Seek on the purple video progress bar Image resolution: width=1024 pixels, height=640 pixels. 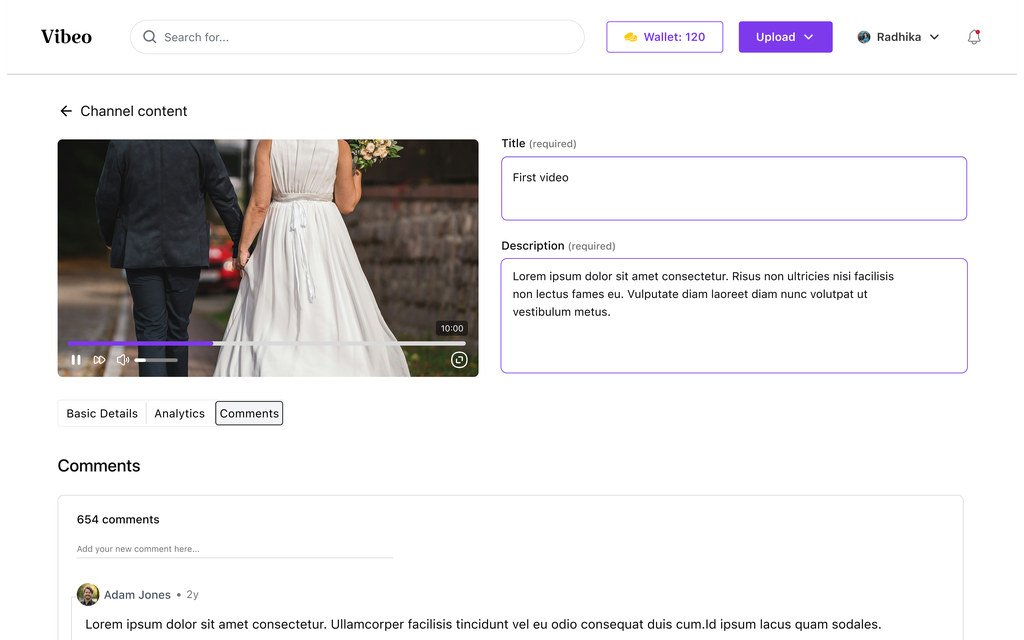click(266, 343)
